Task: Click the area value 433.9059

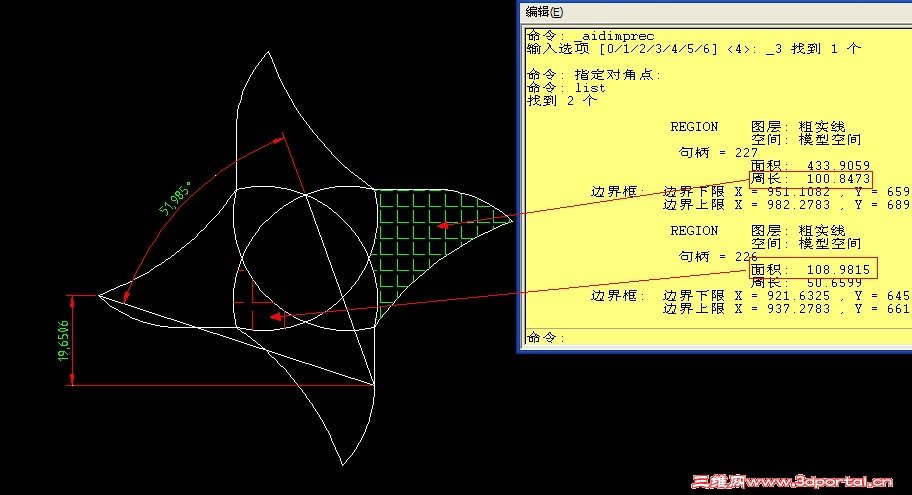Action: (x=838, y=166)
